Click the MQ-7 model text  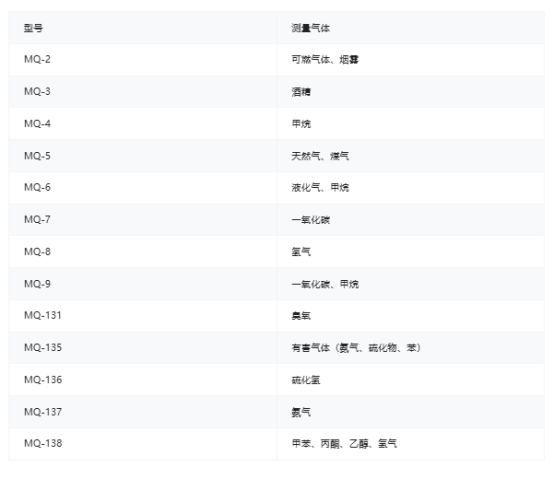click(x=37, y=219)
